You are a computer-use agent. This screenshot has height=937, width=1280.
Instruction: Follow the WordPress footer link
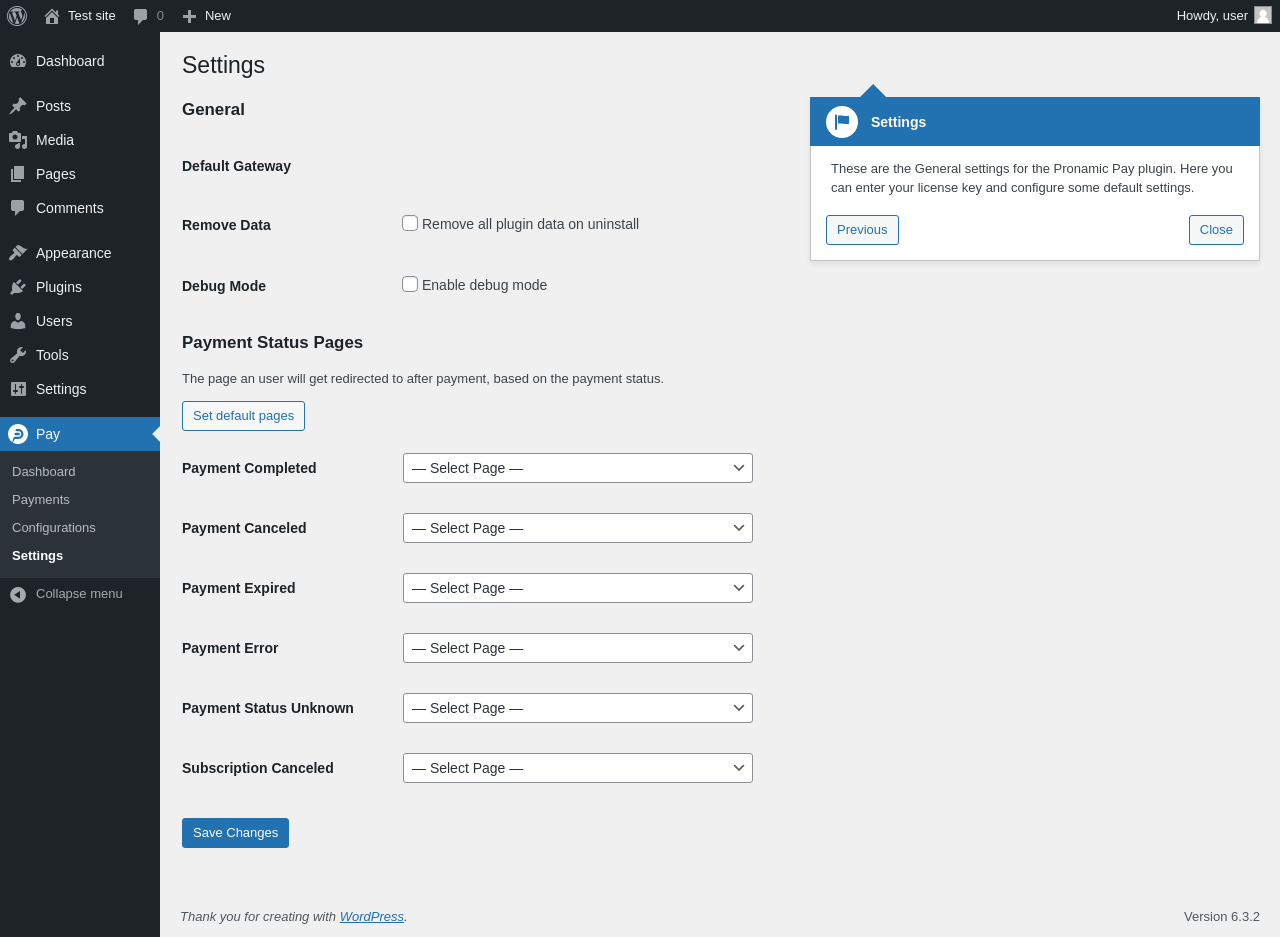pyautogui.click(x=371, y=917)
